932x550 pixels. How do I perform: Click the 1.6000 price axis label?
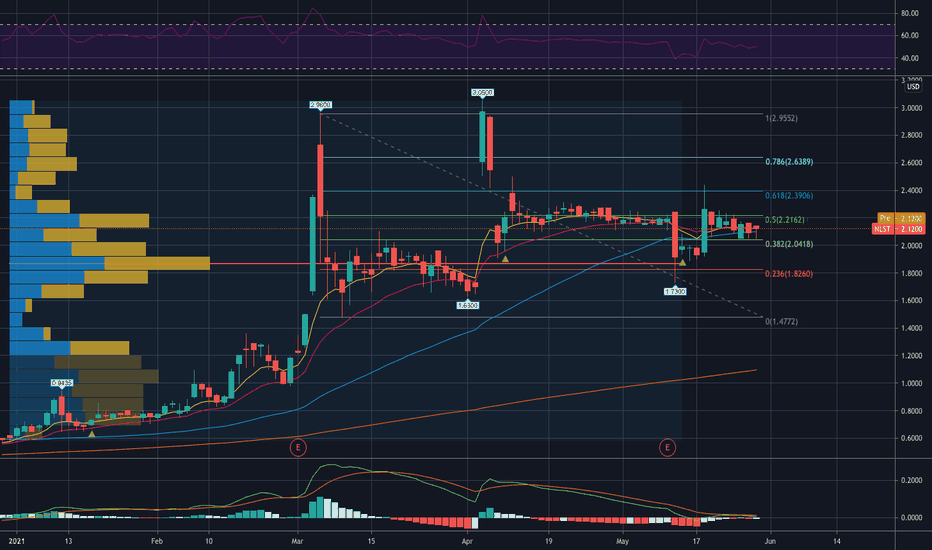[911, 301]
